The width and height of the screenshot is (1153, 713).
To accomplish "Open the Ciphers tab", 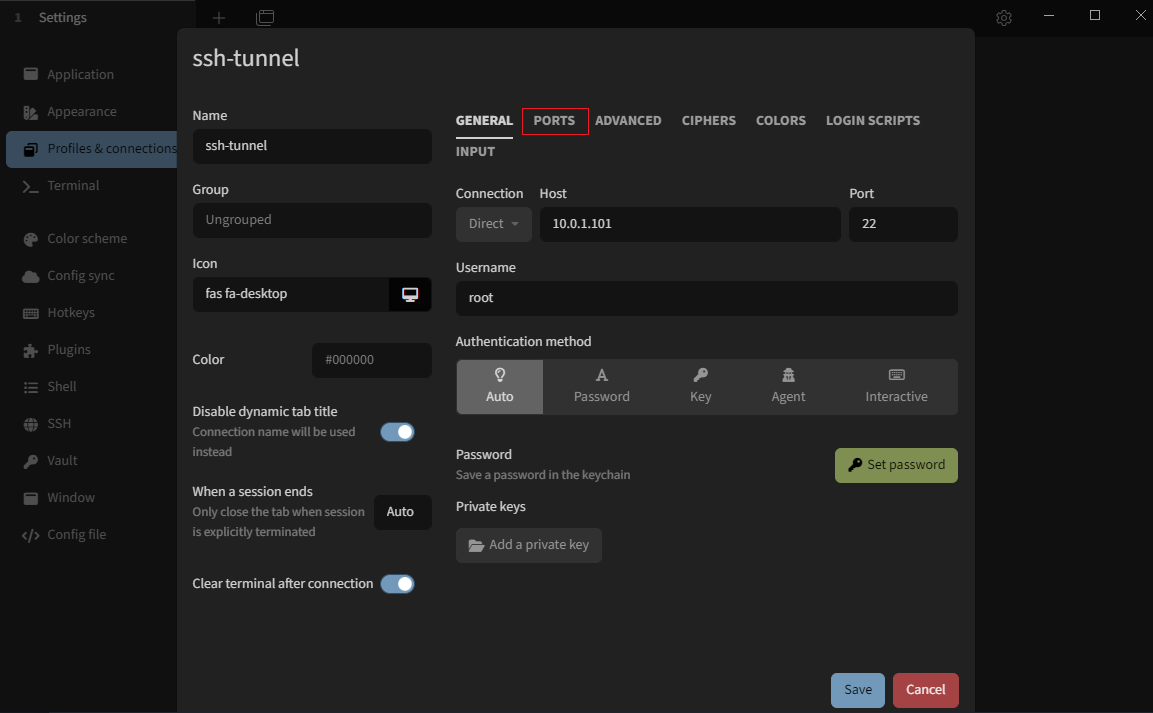I will pos(708,121).
